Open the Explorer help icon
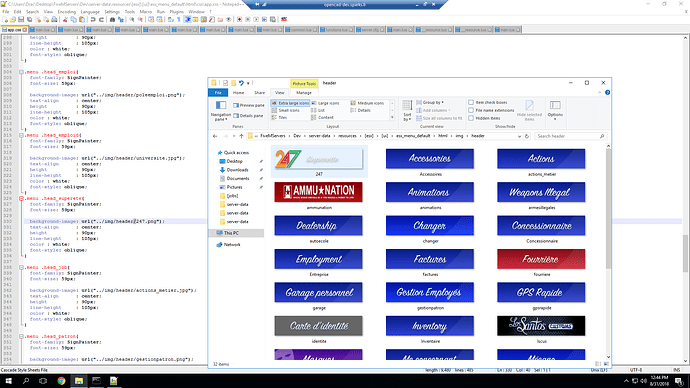The height and width of the screenshot is (388, 690). [x=607, y=92]
